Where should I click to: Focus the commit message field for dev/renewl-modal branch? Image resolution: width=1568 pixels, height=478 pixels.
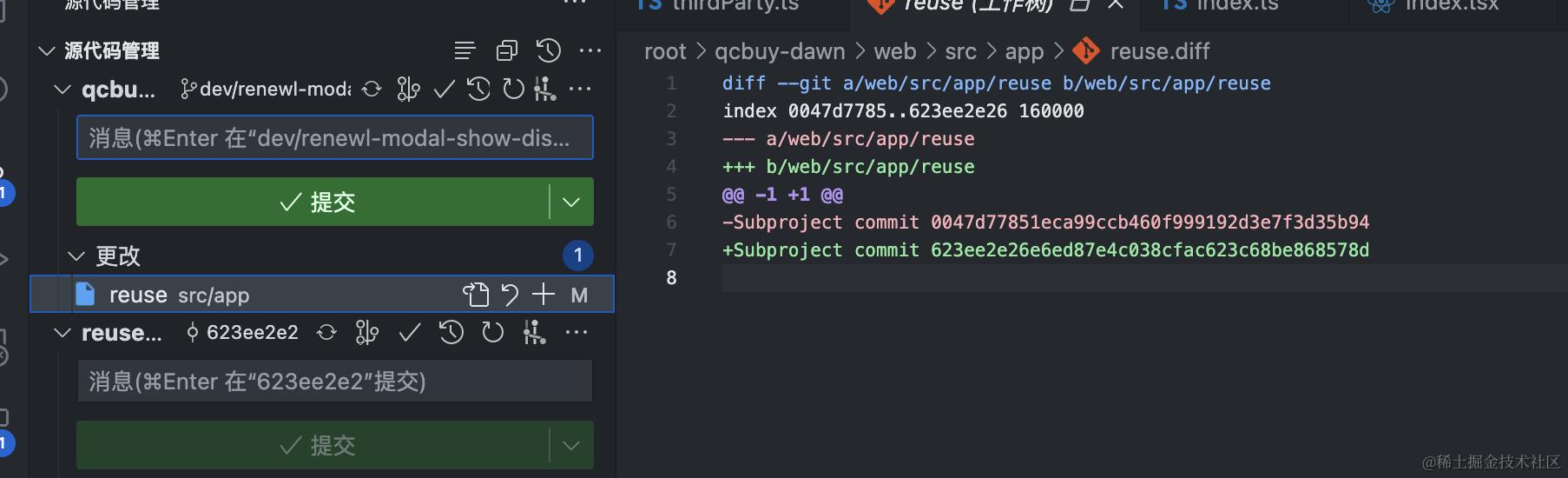coord(334,138)
